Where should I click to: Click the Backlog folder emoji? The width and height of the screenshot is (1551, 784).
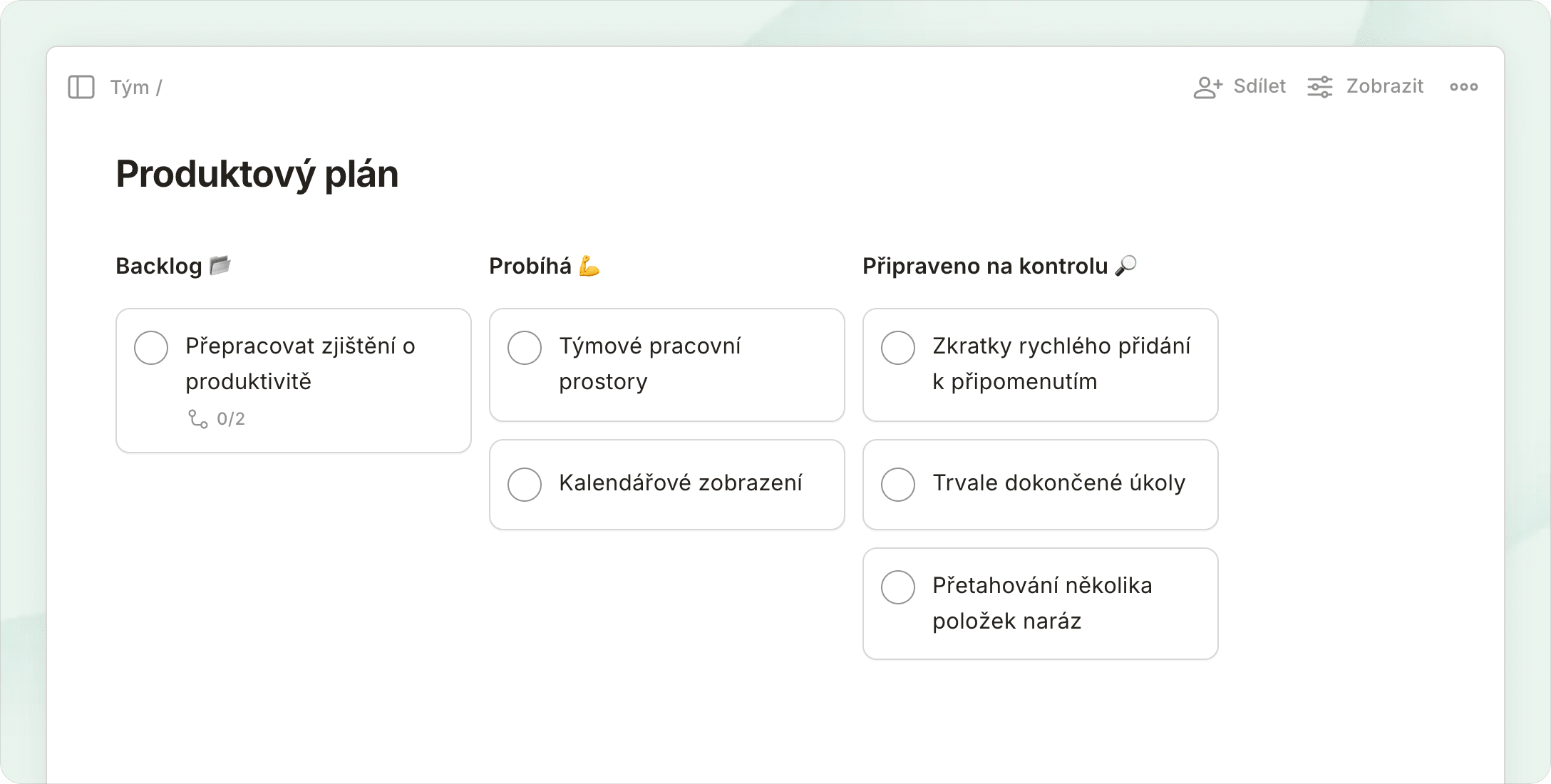pos(220,266)
